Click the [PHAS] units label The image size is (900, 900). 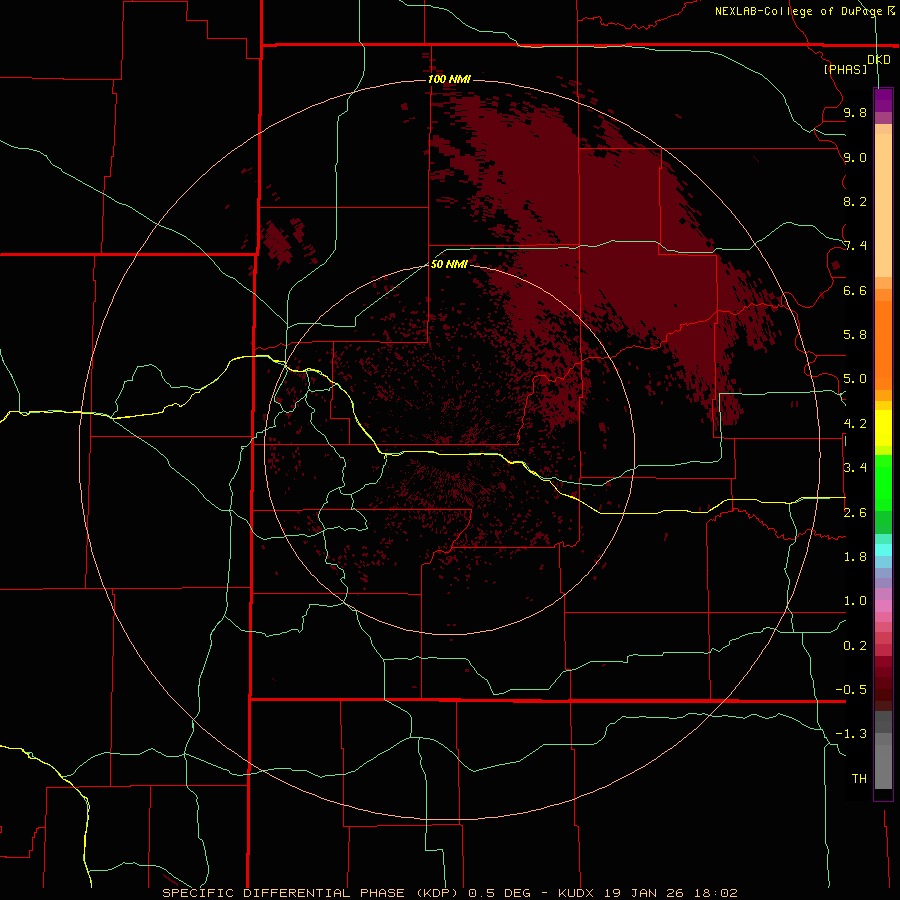pyautogui.click(x=845, y=69)
